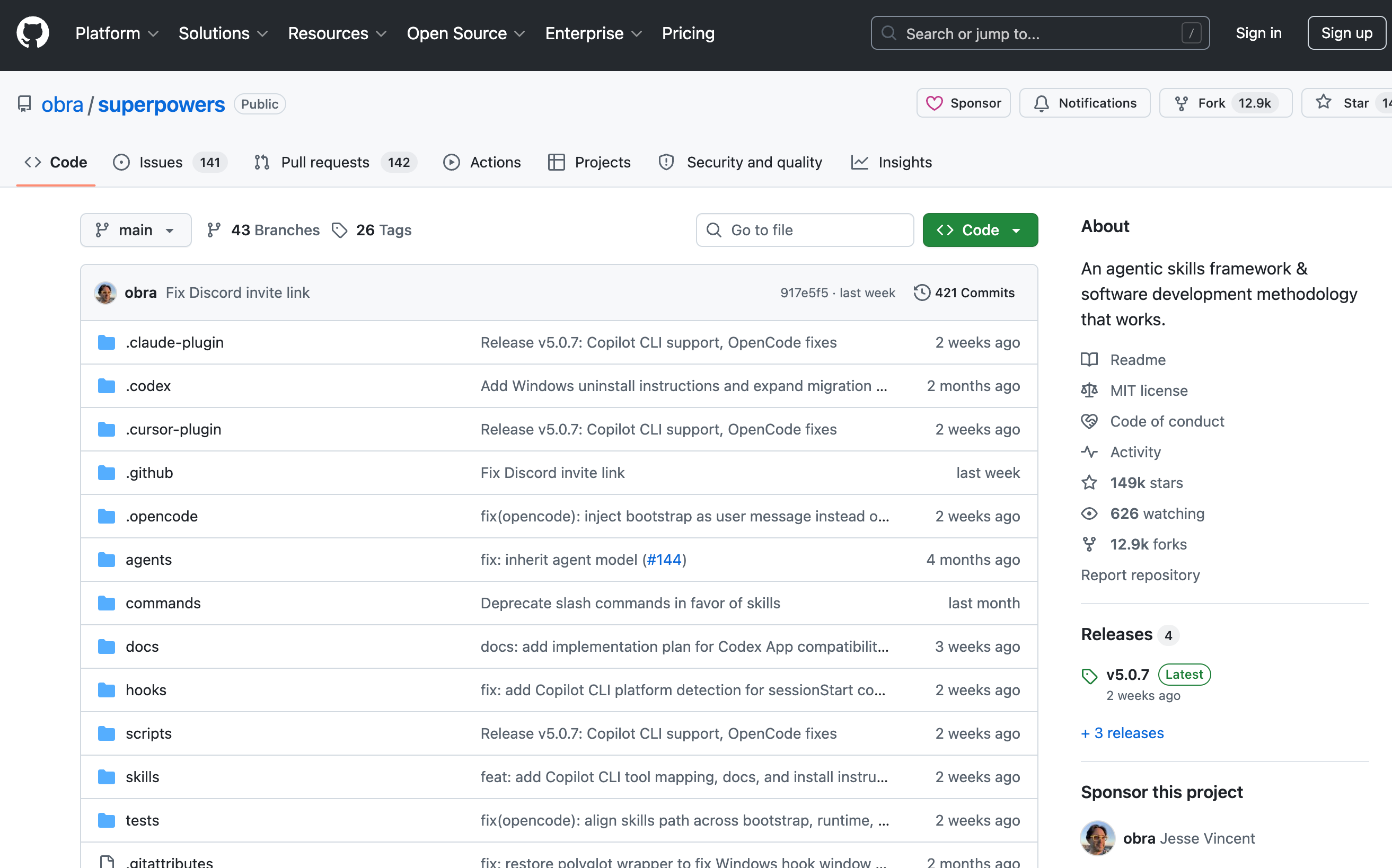This screenshot has width=1392, height=868.
Task: Open the latest commit message Fix Discord invite link
Action: (x=237, y=293)
